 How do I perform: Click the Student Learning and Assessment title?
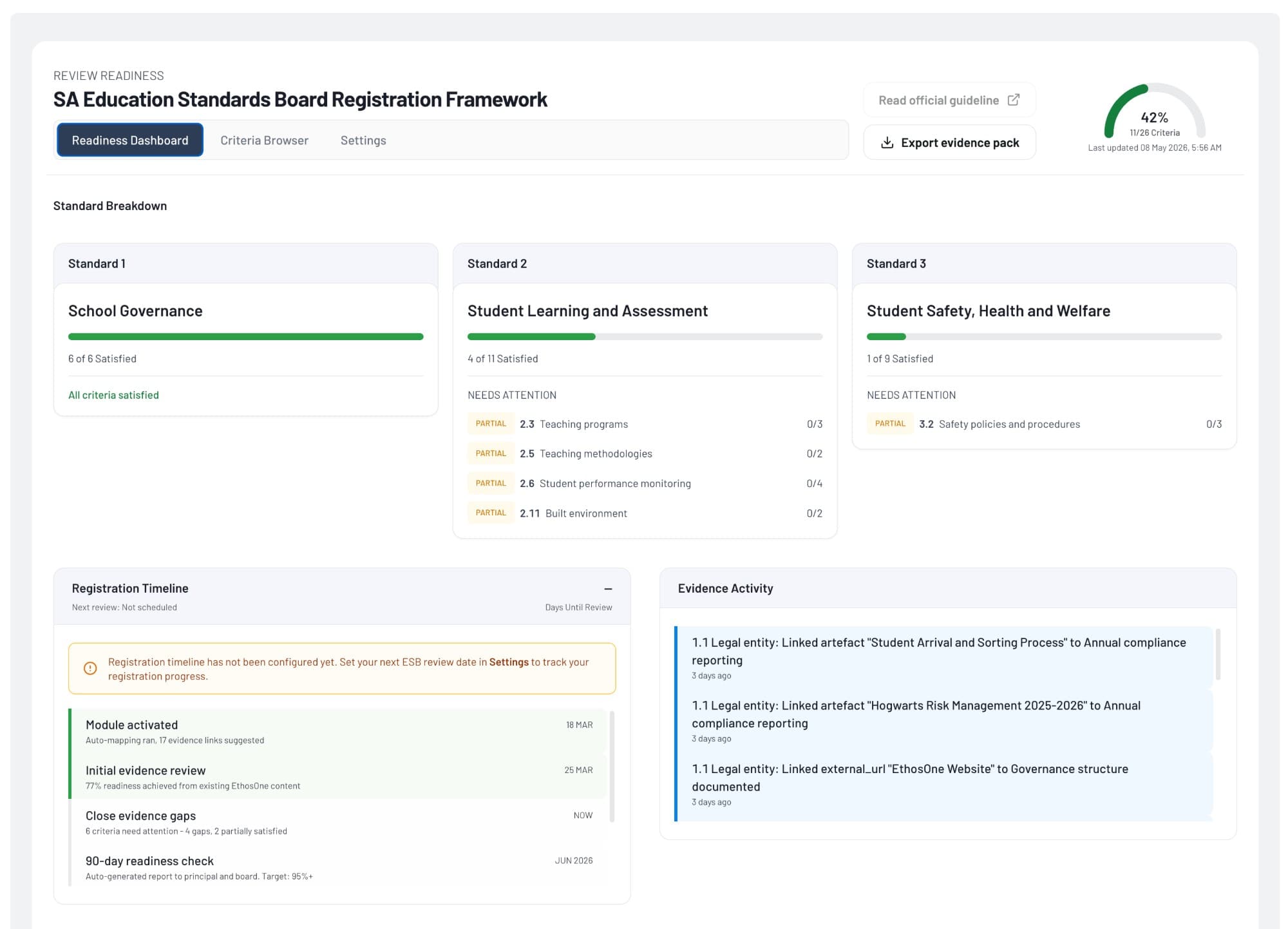pyautogui.click(x=587, y=311)
